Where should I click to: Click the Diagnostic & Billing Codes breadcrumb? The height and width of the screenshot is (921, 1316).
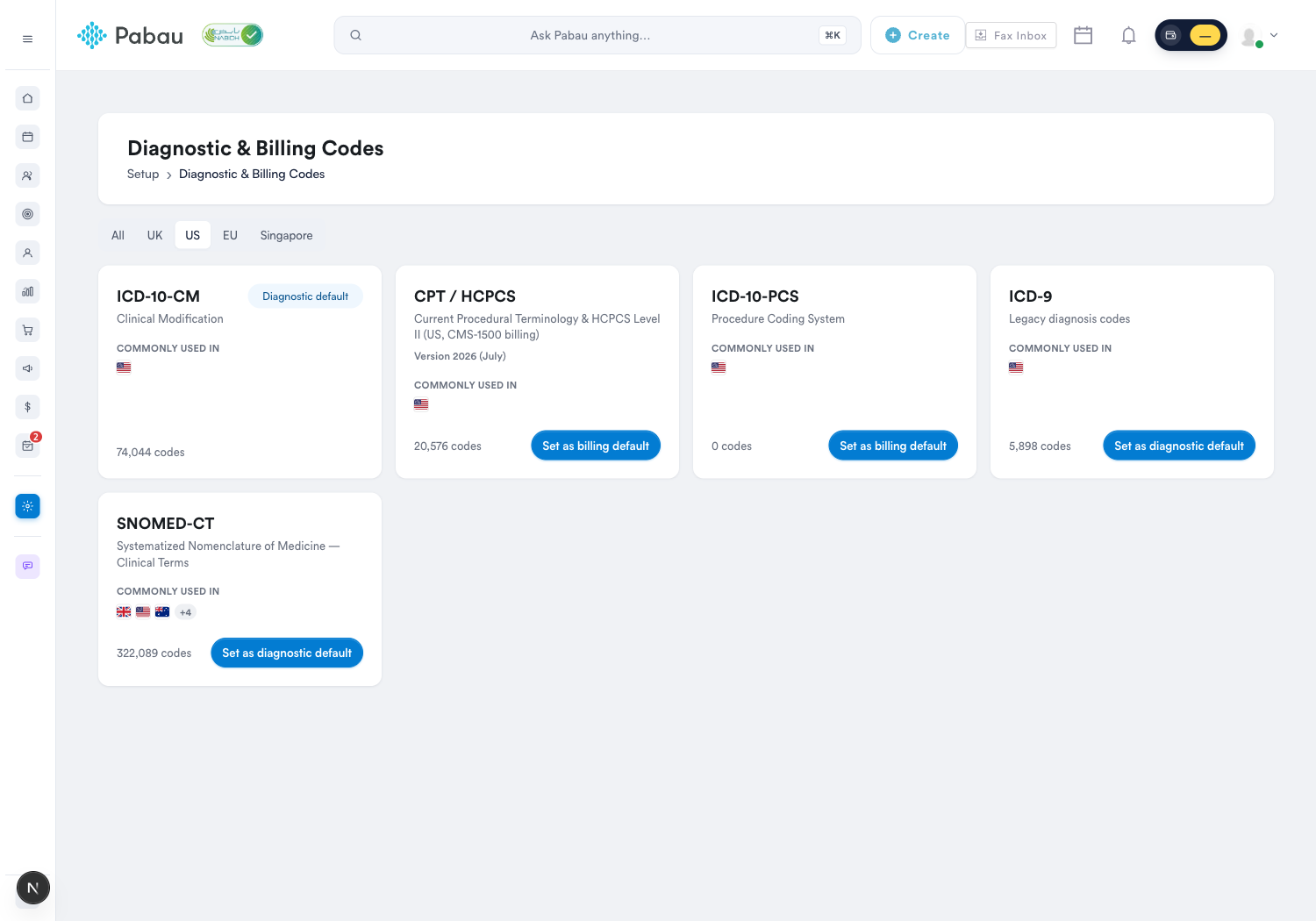[252, 174]
